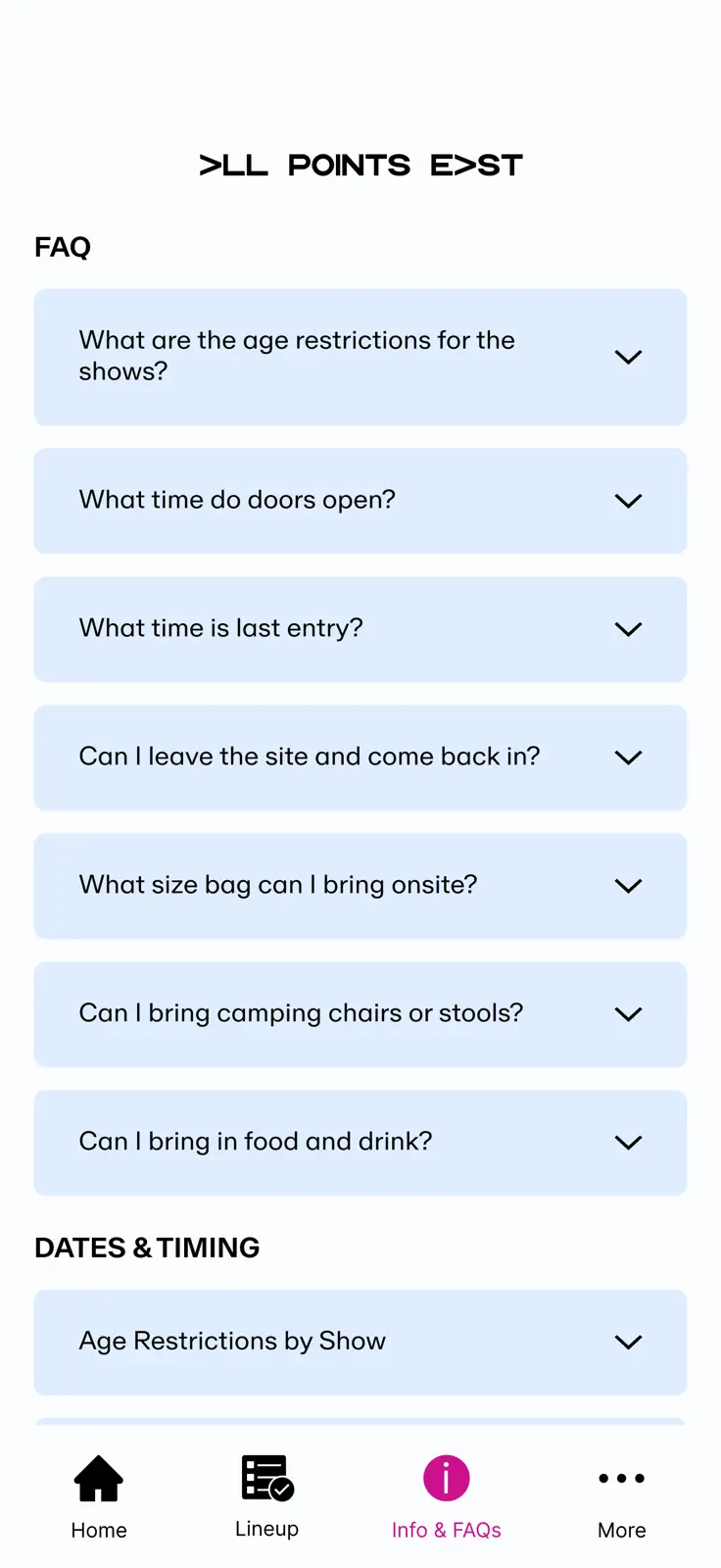Image resolution: width=721 pixels, height=1568 pixels.
Task: Tap the Home house icon
Action: point(99,1478)
